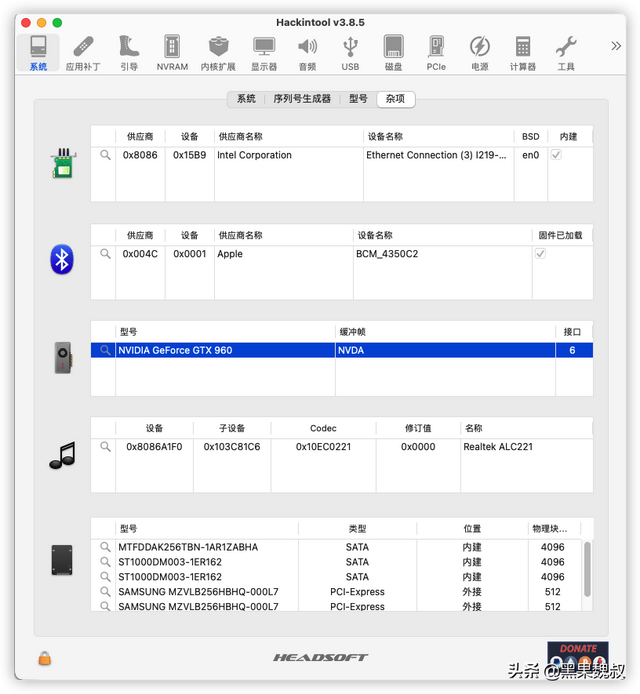This screenshot has height=694, width=640.
Task: Open the 系统 toolbar section
Action: [x=39, y=53]
